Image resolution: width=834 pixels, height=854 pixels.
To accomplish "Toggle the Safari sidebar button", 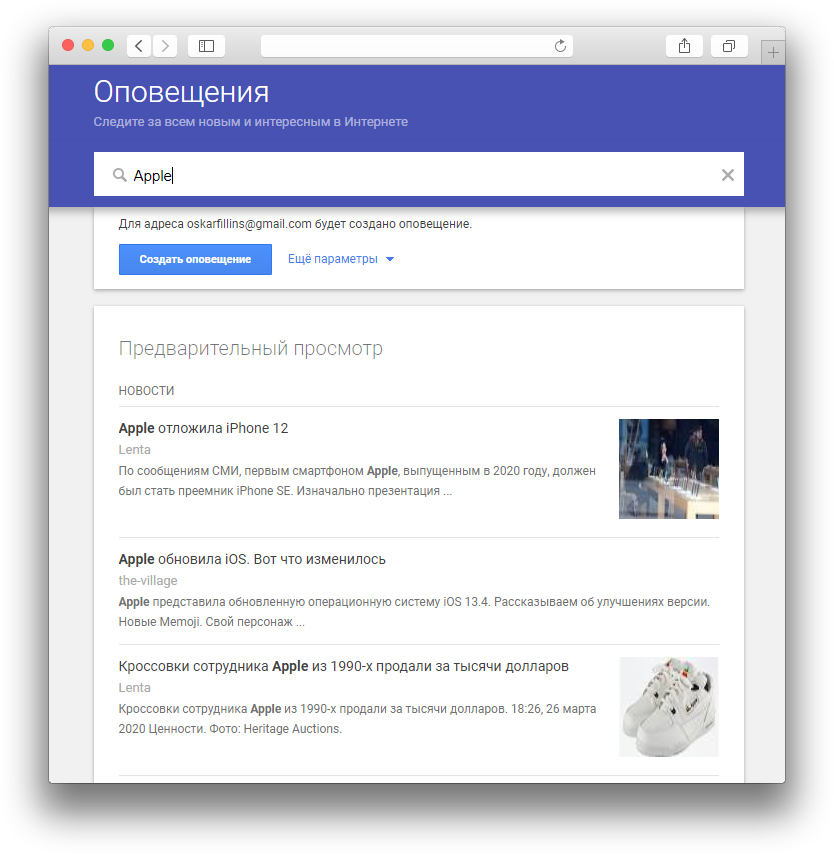I will [206, 46].
